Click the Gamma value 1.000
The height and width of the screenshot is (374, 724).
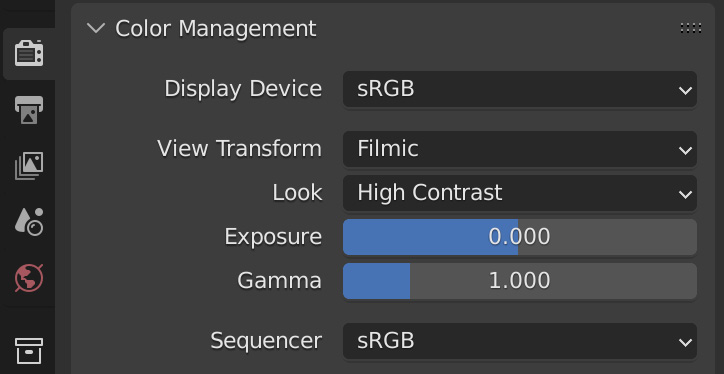519,281
